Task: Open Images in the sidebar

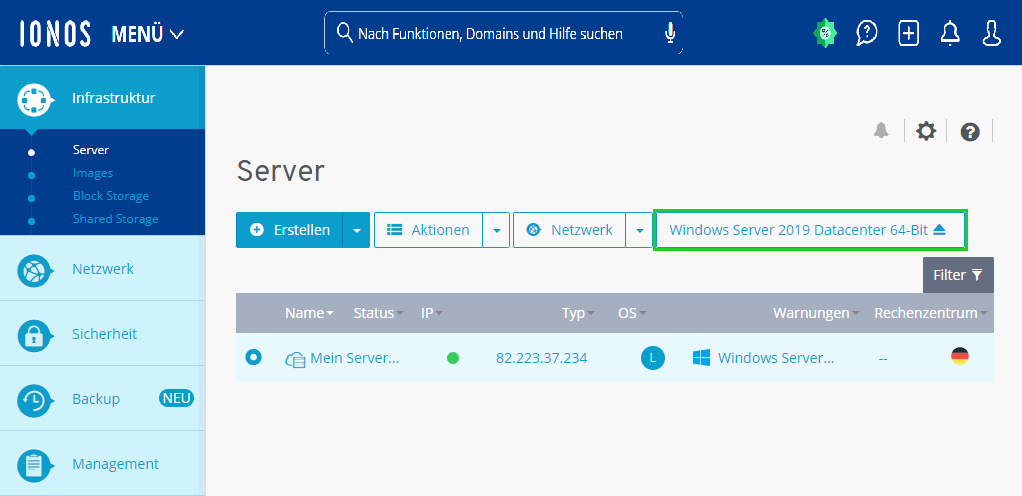Action: pos(93,173)
